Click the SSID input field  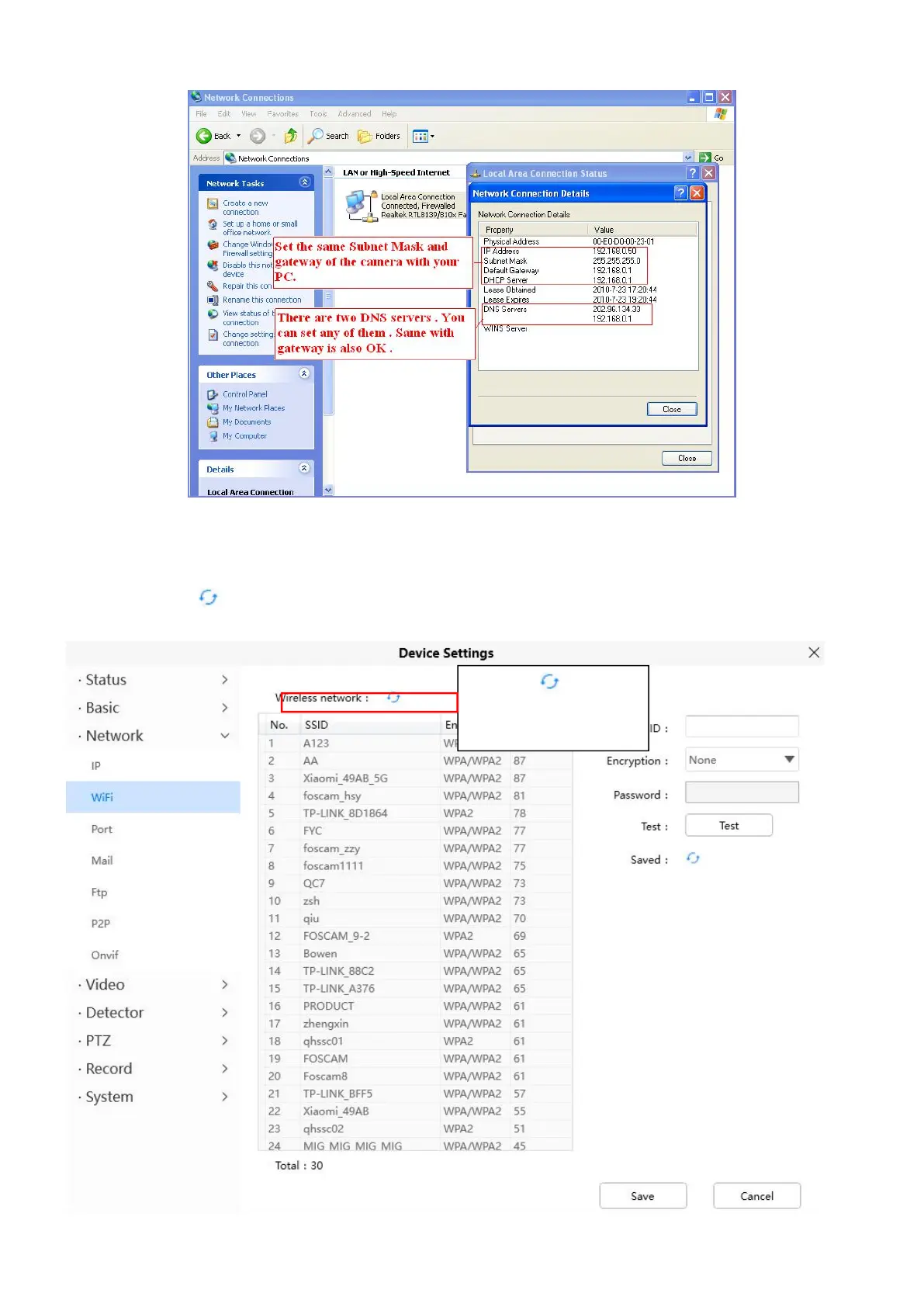742,726
